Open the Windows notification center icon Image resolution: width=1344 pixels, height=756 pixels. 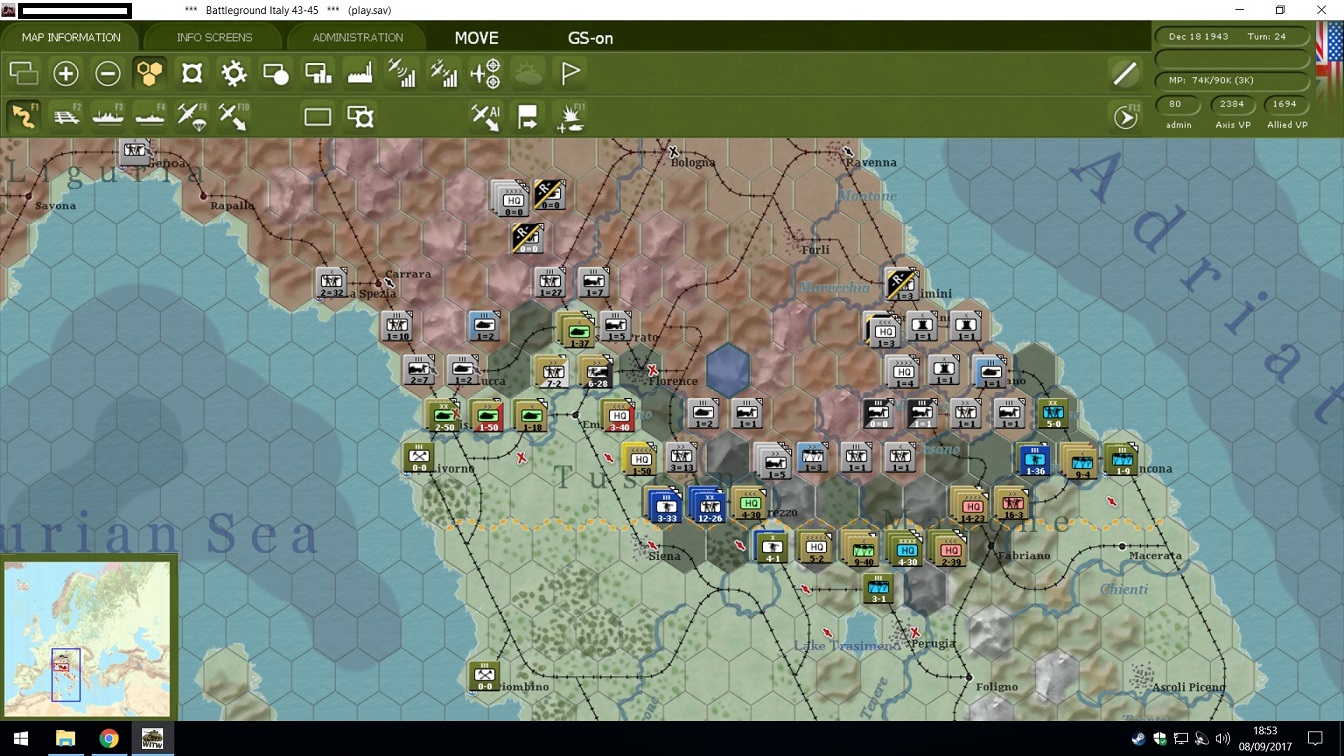point(1315,739)
